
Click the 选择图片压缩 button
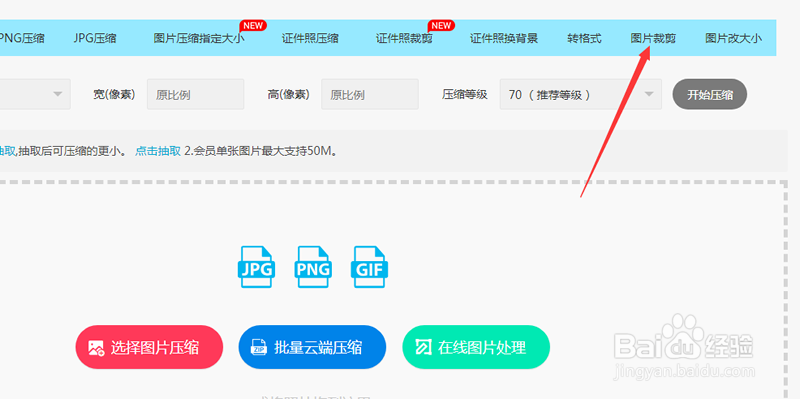pos(149,347)
